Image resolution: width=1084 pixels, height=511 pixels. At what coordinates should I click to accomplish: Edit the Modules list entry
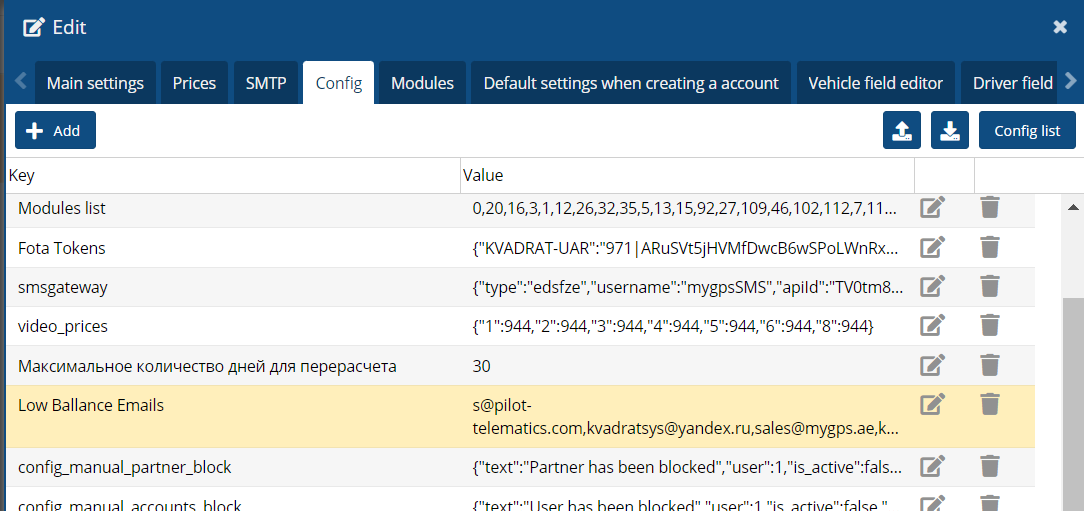[x=932, y=208]
